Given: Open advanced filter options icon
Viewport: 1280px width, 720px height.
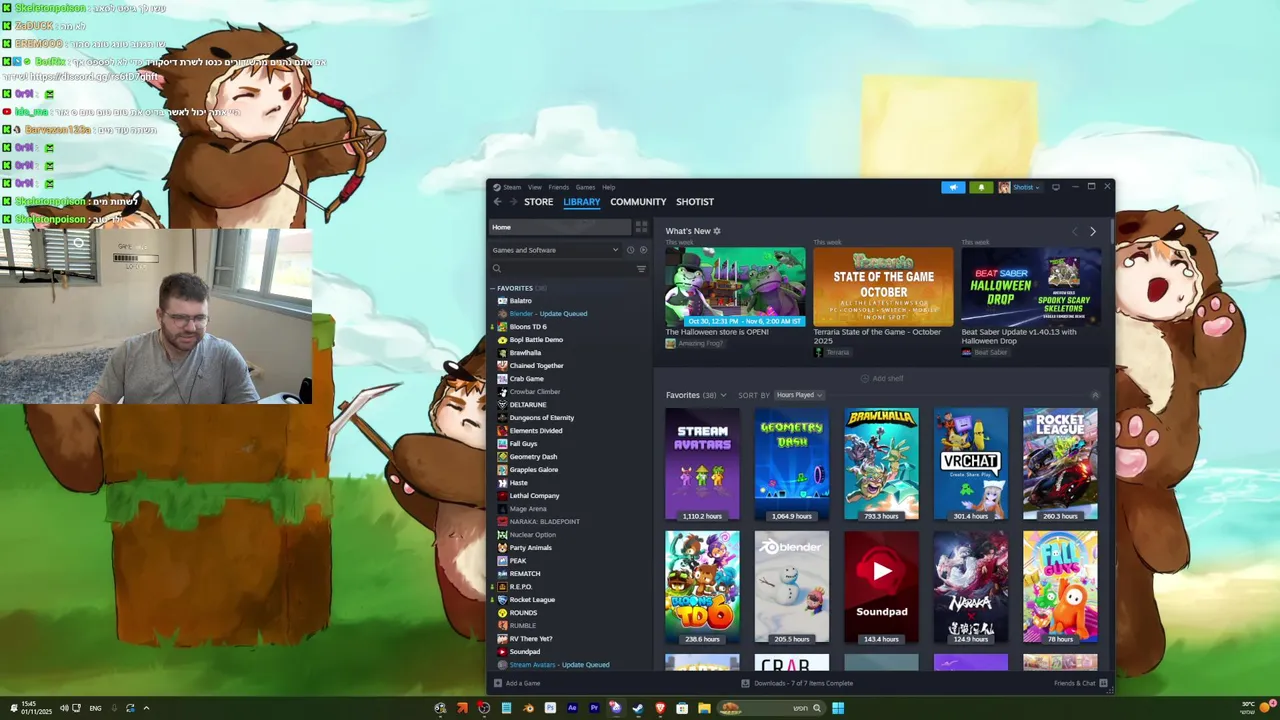Looking at the screenshot, I should (x=641, y=268).
